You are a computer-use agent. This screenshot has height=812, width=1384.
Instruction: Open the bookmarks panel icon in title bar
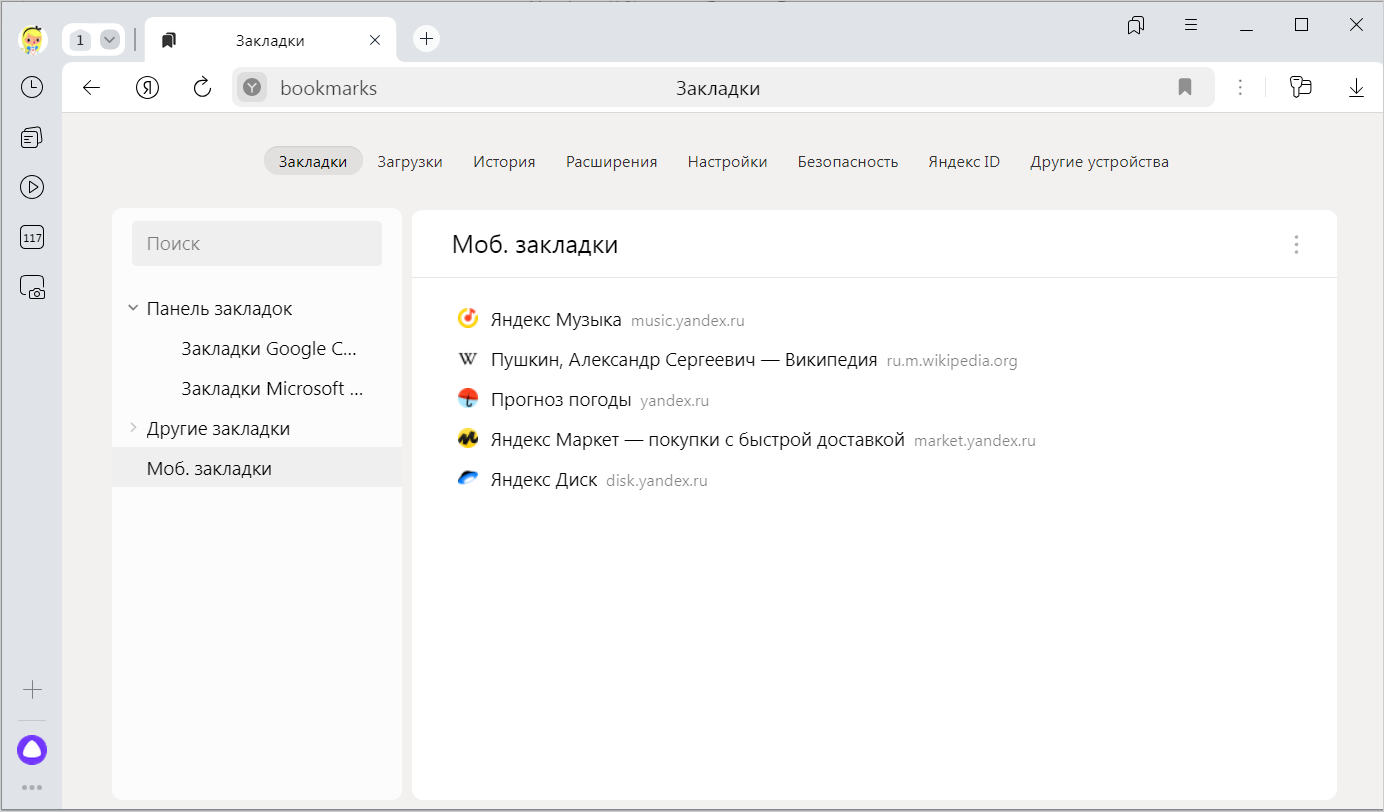pos(1135,25)
